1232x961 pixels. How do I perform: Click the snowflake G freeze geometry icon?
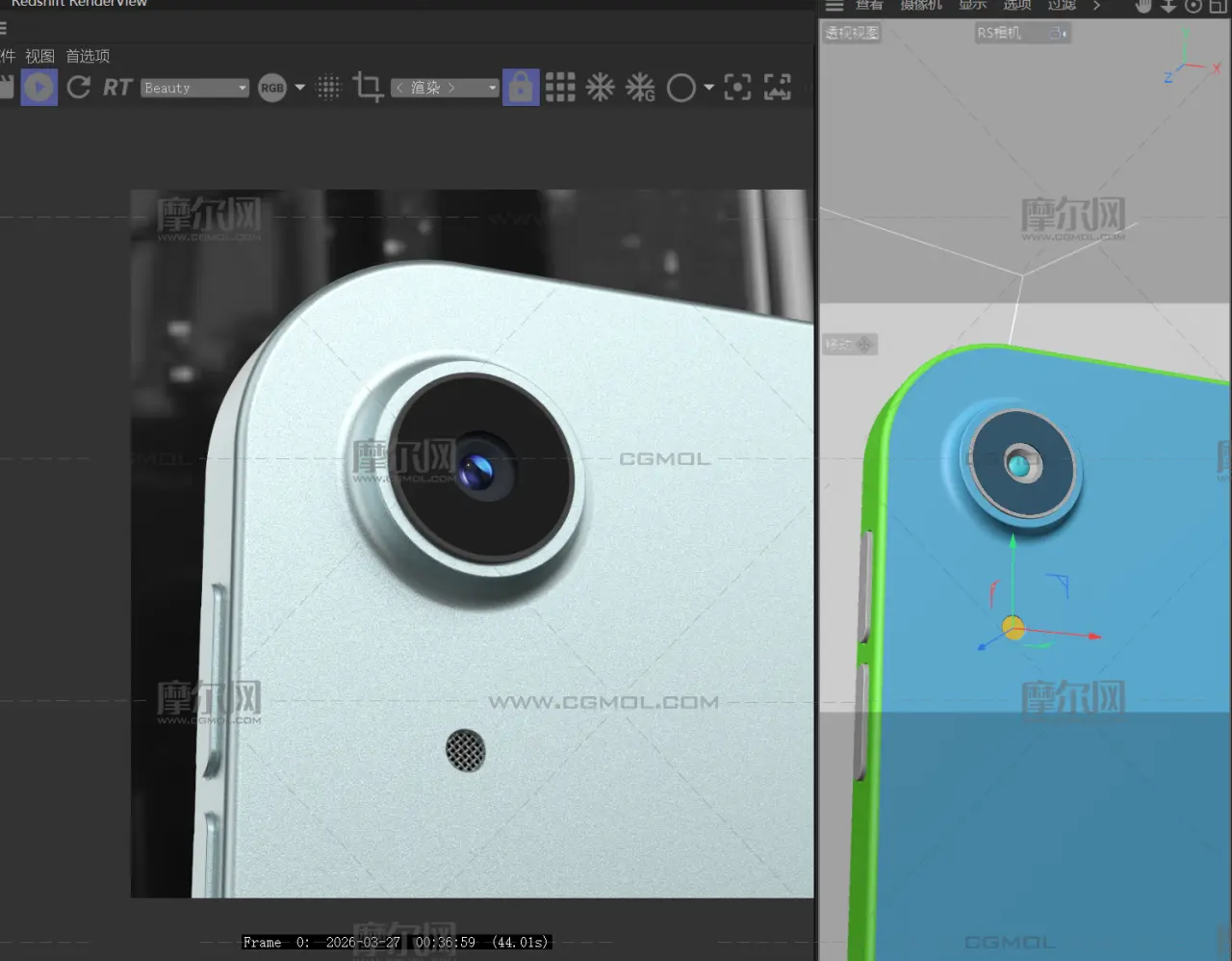[x=640, y=88]
